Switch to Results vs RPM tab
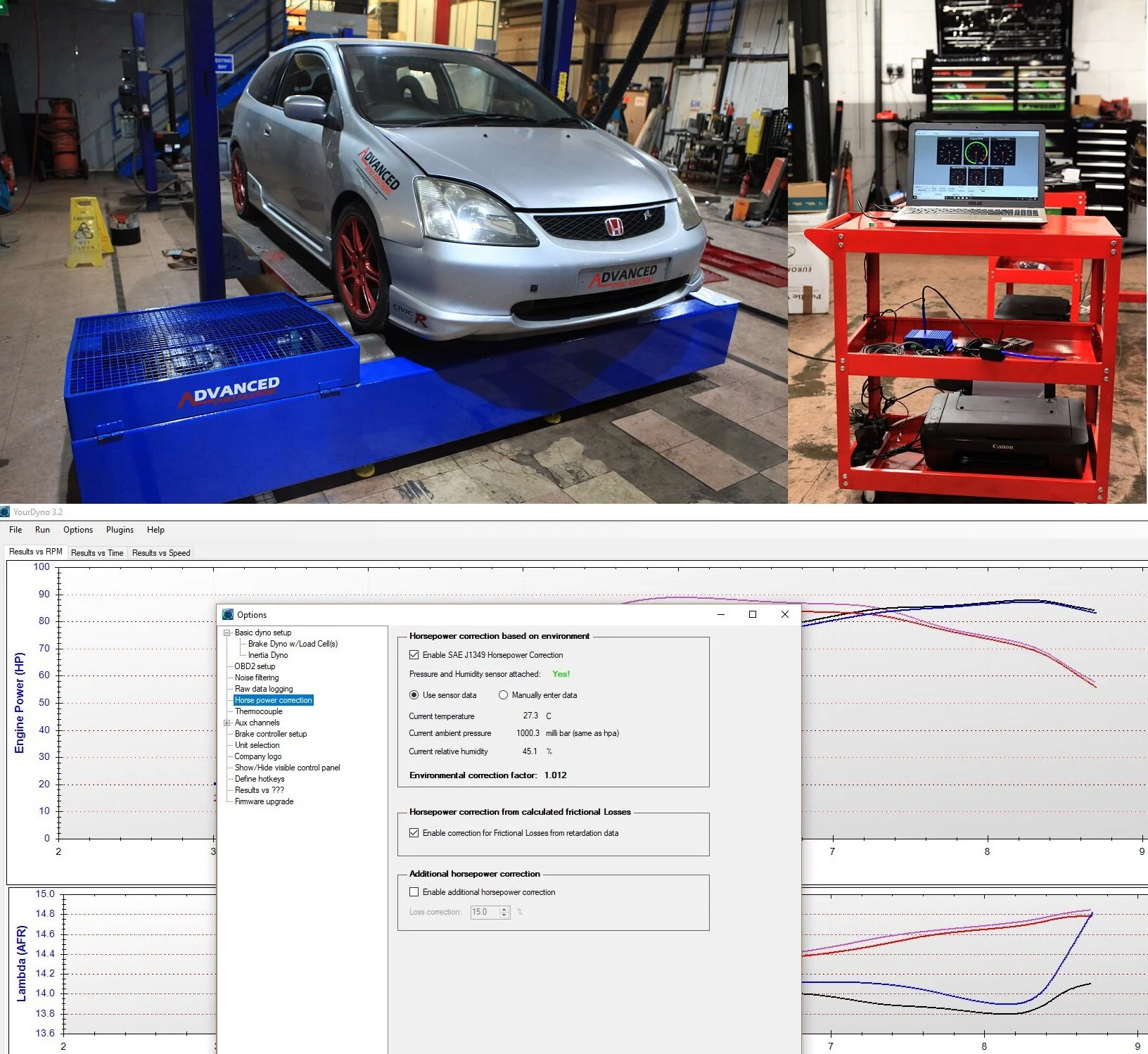Image resolution: width=1148 pixels, height=1054 pixels. [35, 552]
